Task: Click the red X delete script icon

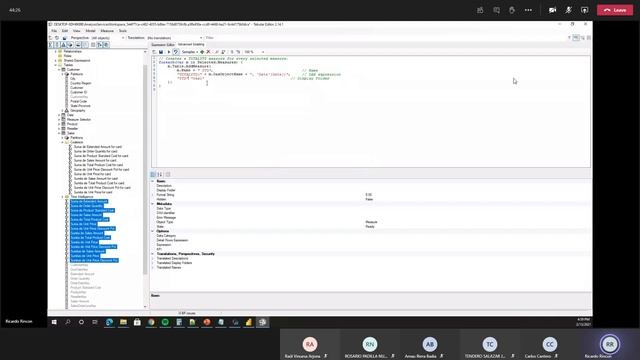Action: [209, 52]
